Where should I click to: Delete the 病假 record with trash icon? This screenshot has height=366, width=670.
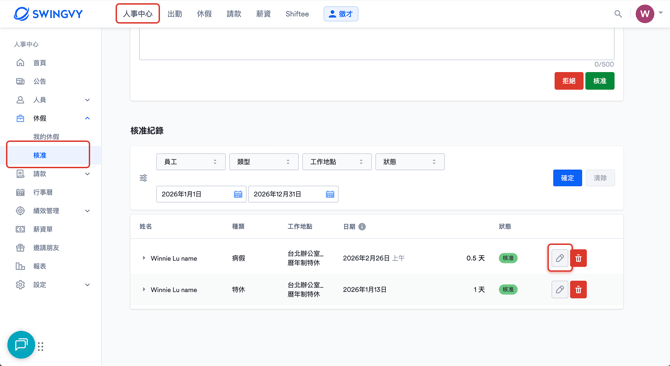(579, 258)
